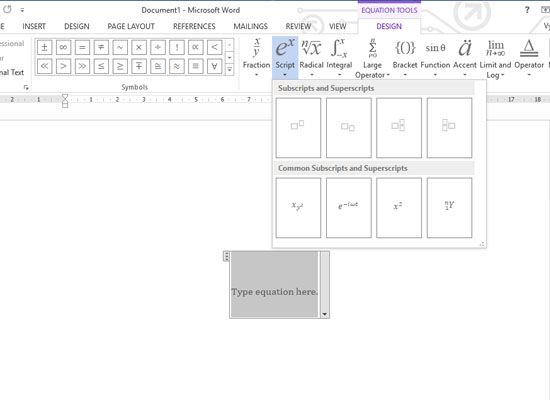Open the Operator structures menu

click(x=529, y=58)
